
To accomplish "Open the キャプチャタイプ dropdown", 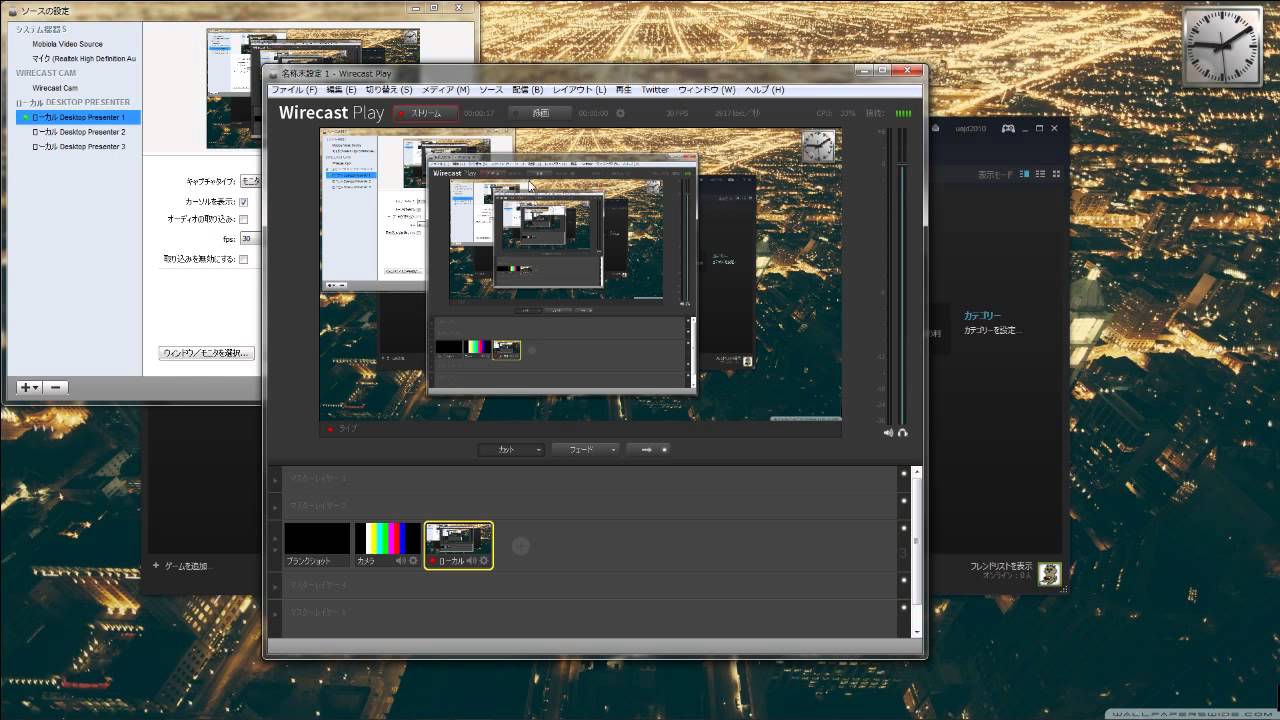I will pos(250,181).
